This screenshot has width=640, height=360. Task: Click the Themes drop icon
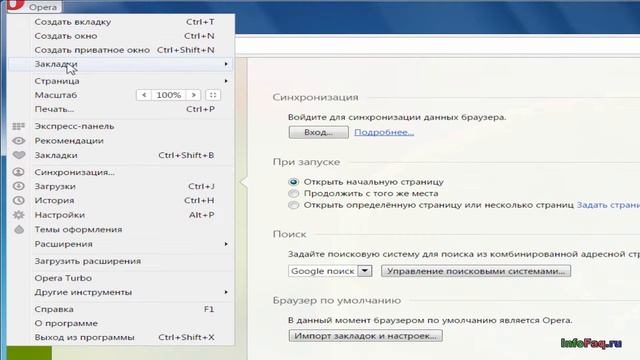coord(19,229)
